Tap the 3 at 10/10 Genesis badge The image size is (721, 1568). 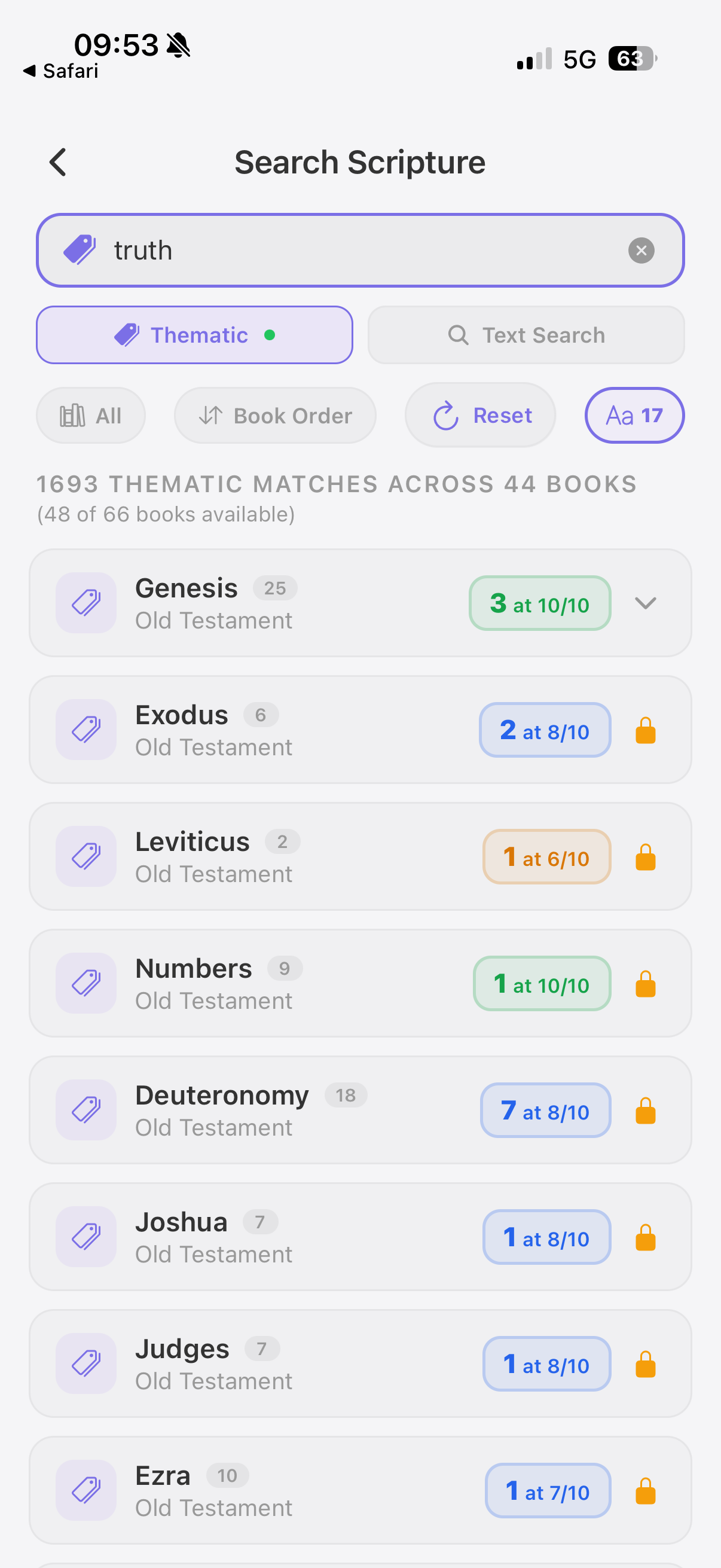(x=540, y=603)
